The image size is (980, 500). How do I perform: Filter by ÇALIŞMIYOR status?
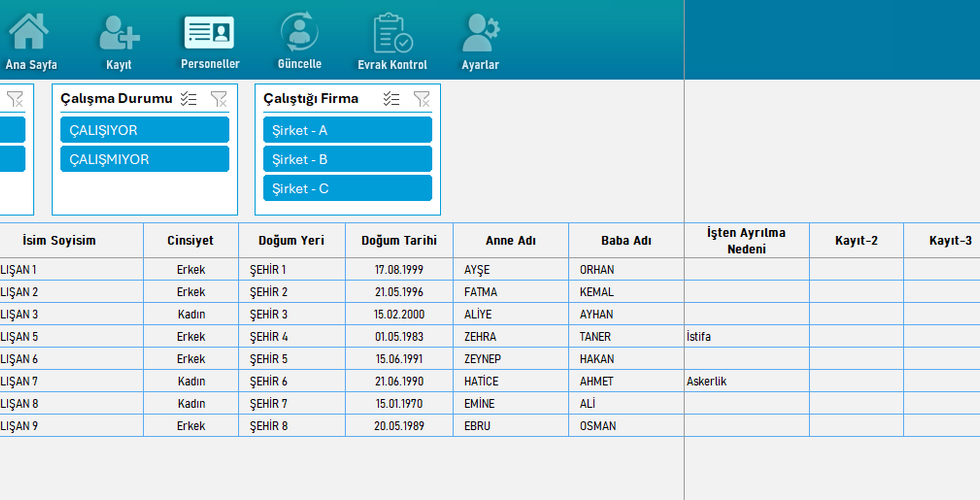(145, 159)
